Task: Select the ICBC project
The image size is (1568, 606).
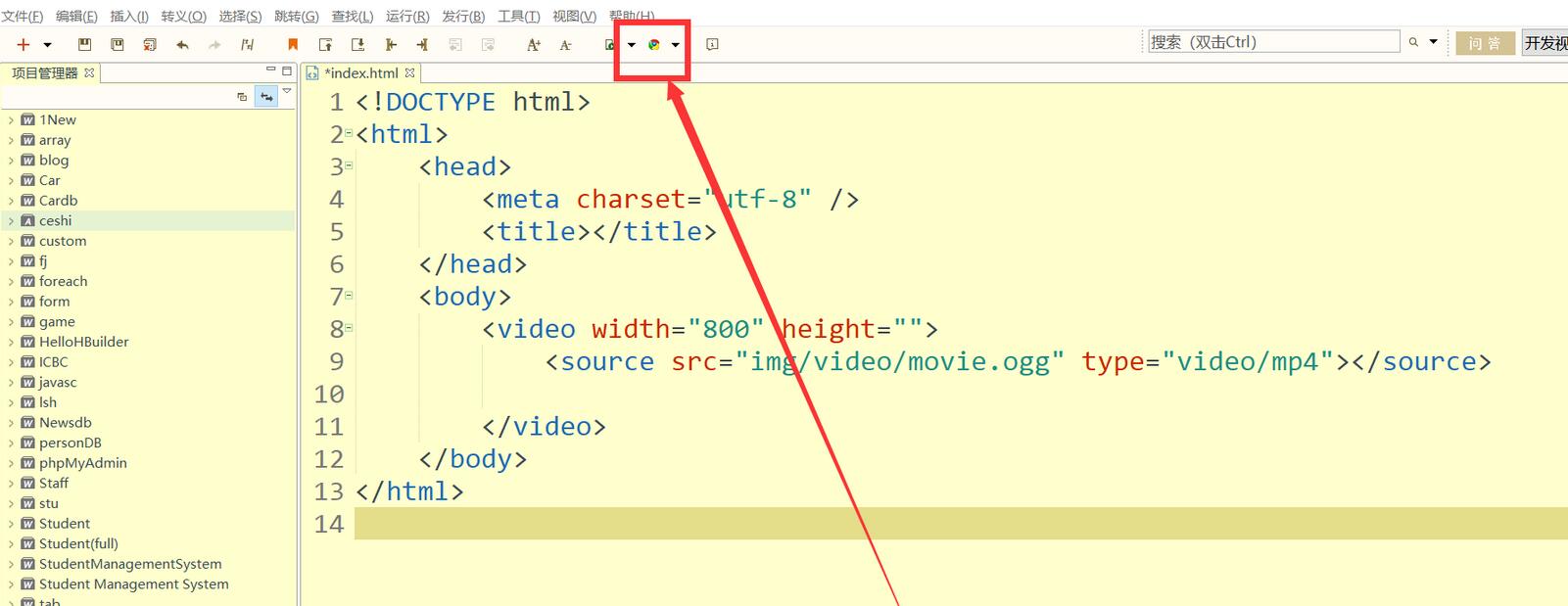Action: 54,362
